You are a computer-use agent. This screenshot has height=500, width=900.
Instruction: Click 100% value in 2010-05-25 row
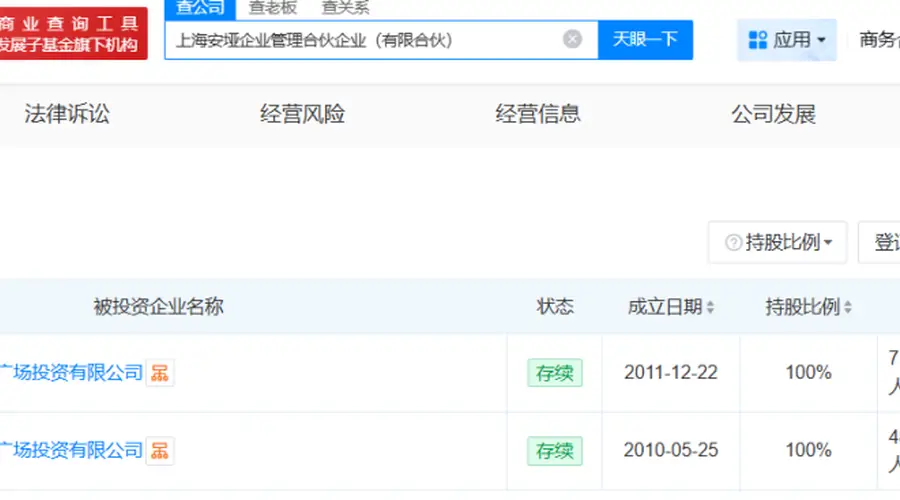click(808, 450)
